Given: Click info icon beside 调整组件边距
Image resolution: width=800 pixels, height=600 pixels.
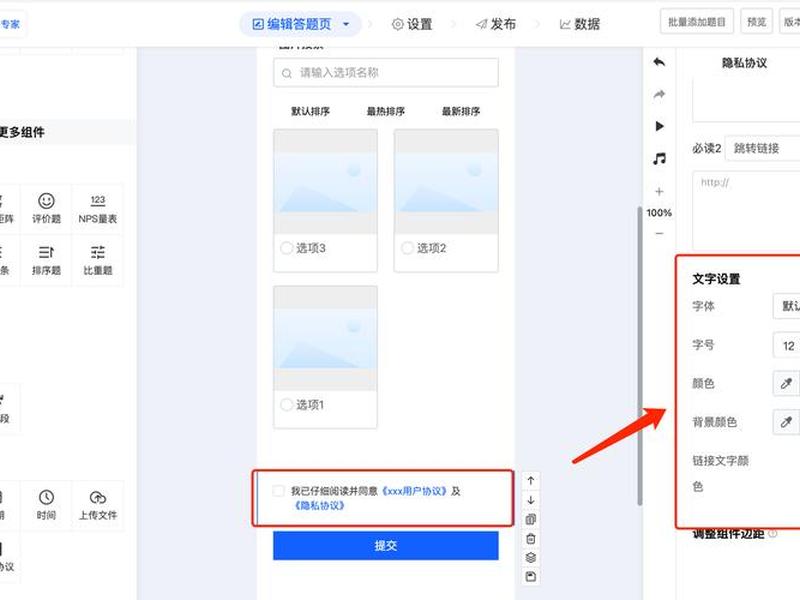Looking at the screenshot, I should point(773,534).
